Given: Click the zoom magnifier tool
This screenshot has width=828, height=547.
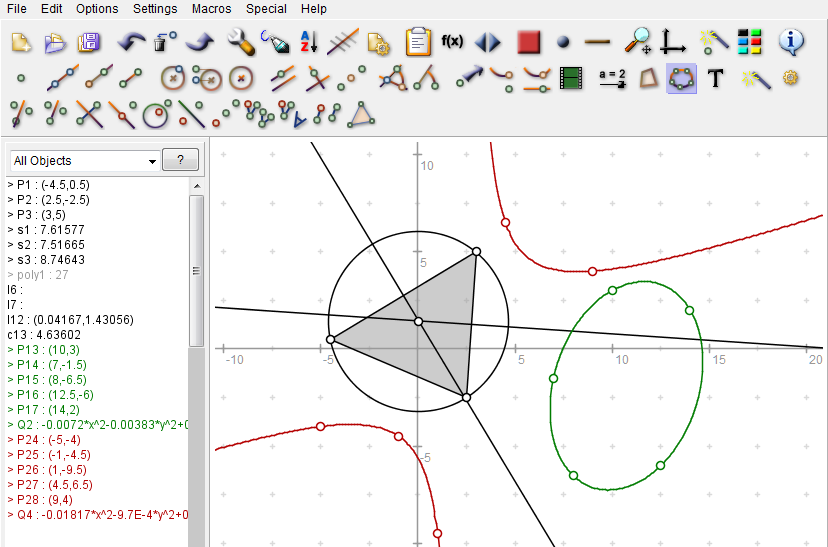Looking at the screenshot, I should coord(637,42).
